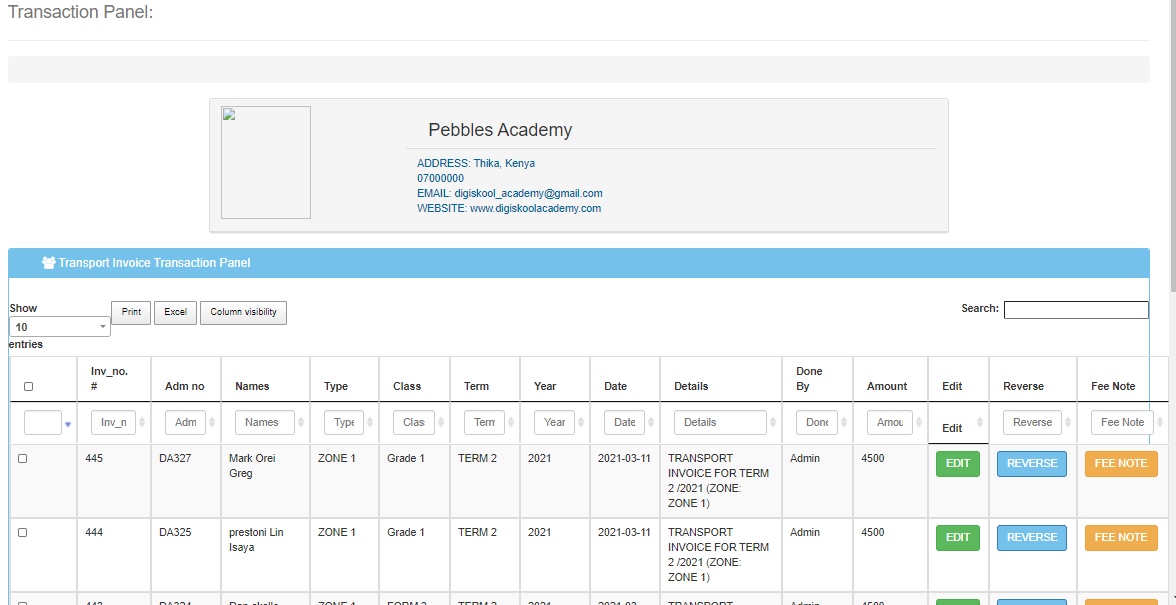Click the users icon in Transport Invoice header

(x=48, y=263)
